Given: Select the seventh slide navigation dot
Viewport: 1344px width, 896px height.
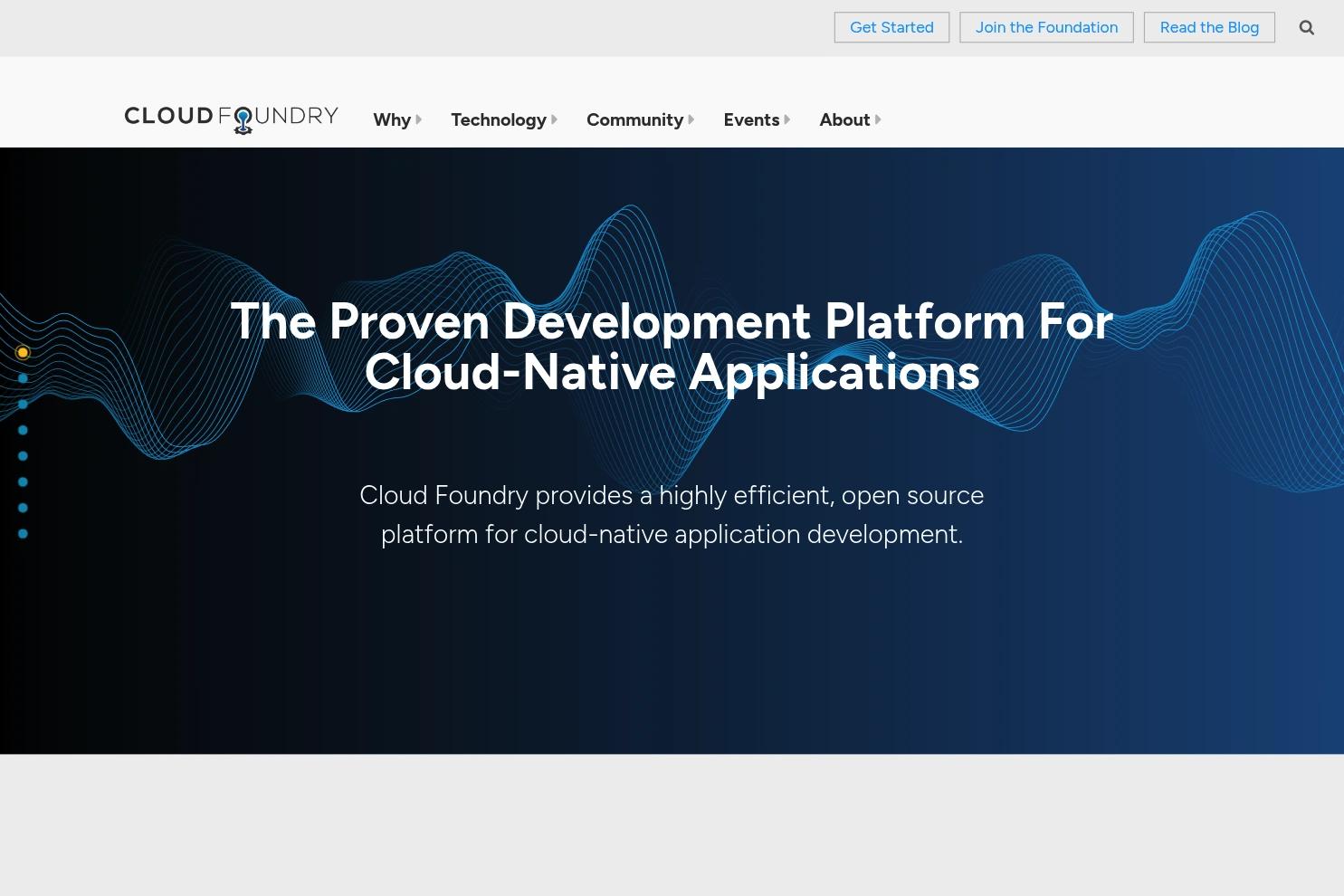Looking at the screenshot, I should pos(23,508).
